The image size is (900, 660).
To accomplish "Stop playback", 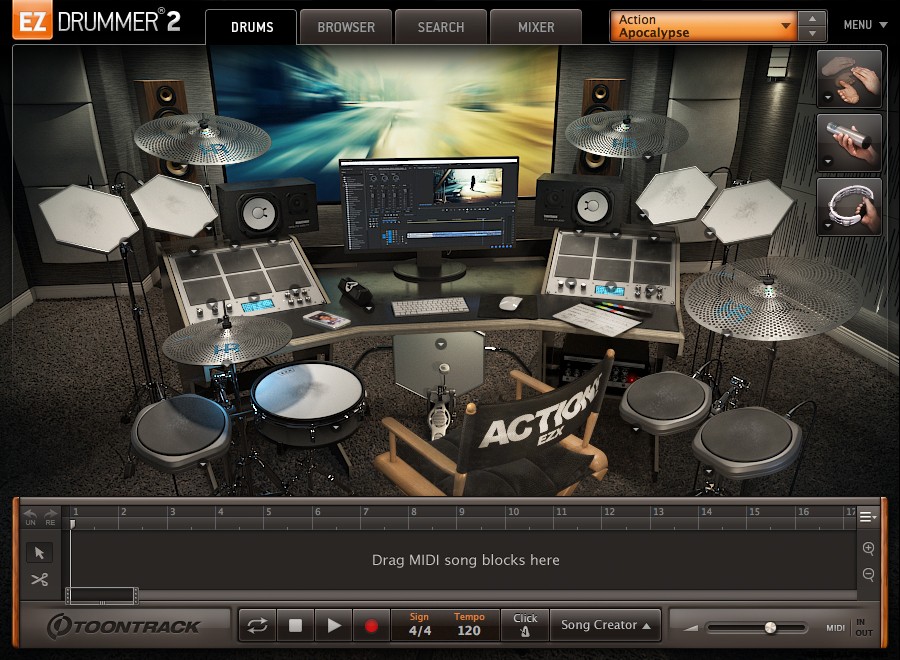I will pyautogui.click(x=295, y=625).
